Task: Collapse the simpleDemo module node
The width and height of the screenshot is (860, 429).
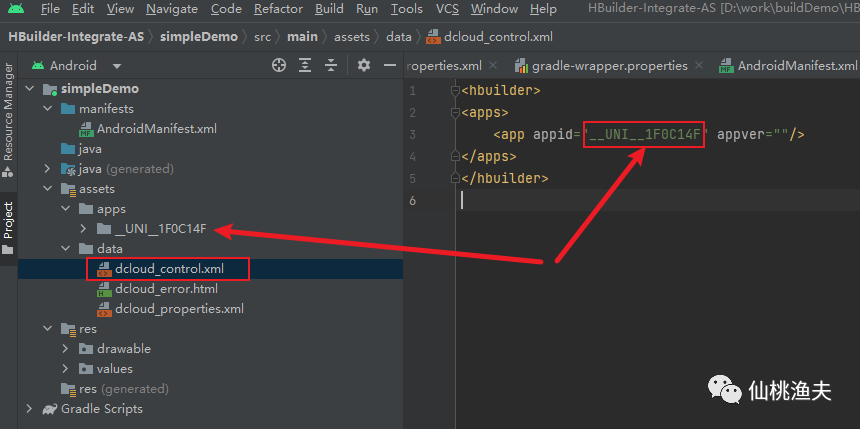Action: click(x=29, y=89)
